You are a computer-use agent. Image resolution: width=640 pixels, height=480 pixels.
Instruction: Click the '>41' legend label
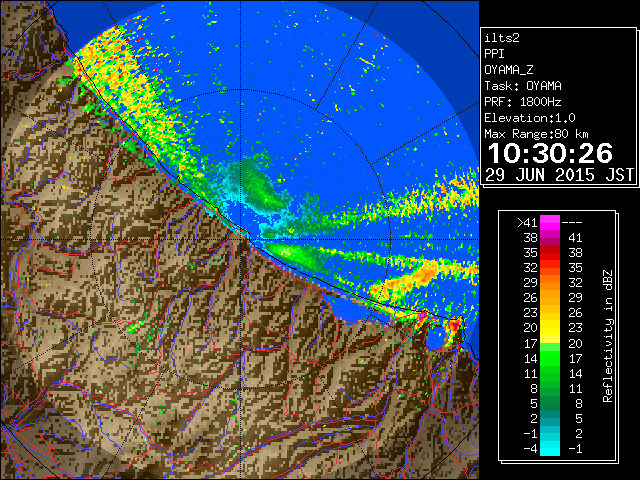pos(527,223)
